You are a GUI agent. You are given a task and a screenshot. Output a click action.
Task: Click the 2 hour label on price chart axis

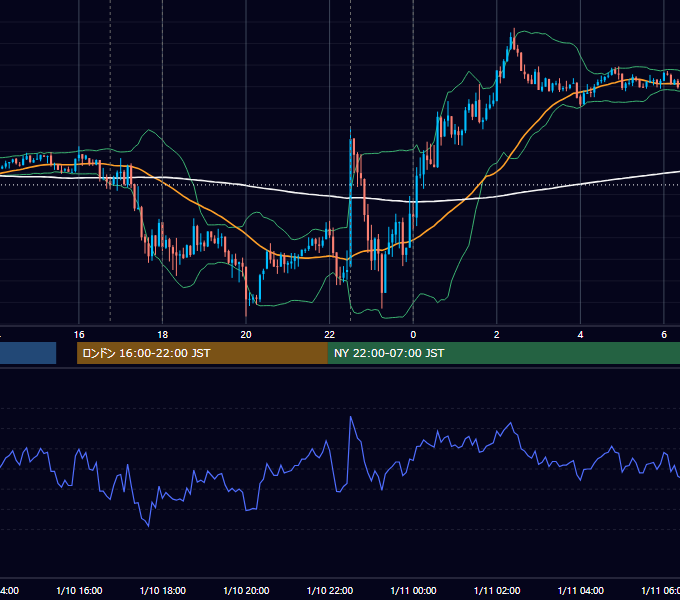pyautogui.click(x=497, y=335)
